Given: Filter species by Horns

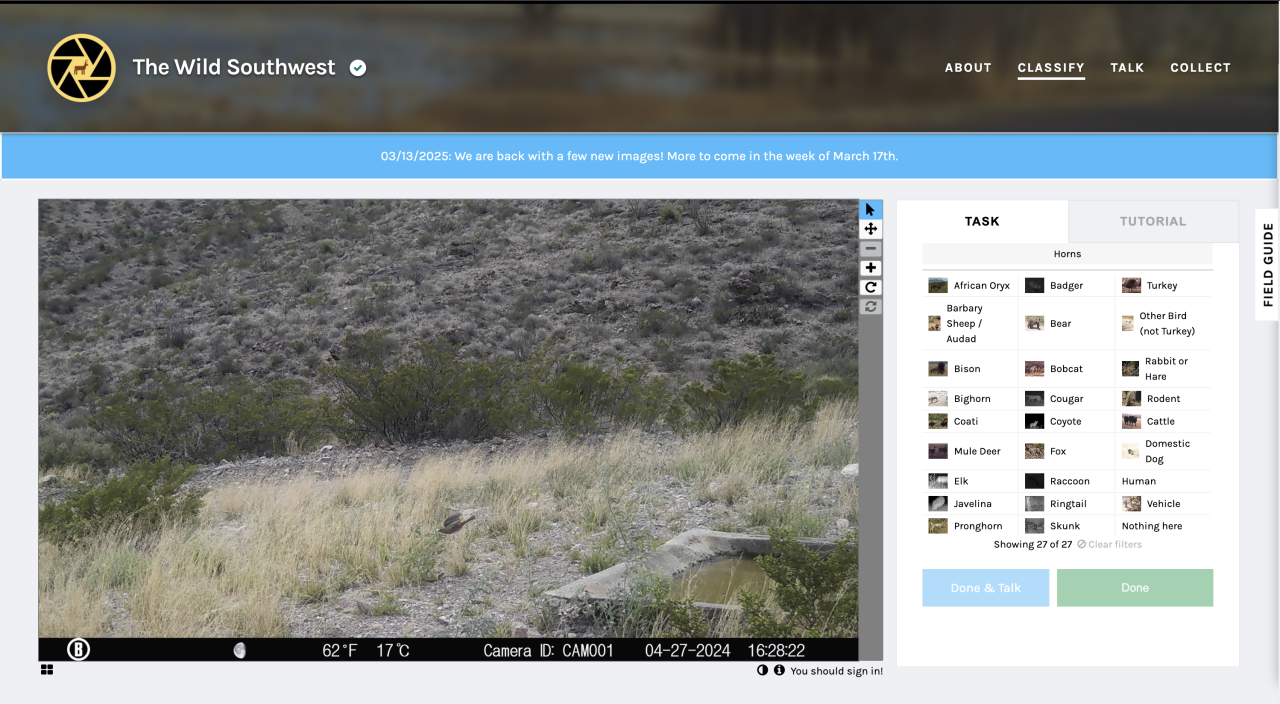Looking at the screenshot, I should 1067,254.
